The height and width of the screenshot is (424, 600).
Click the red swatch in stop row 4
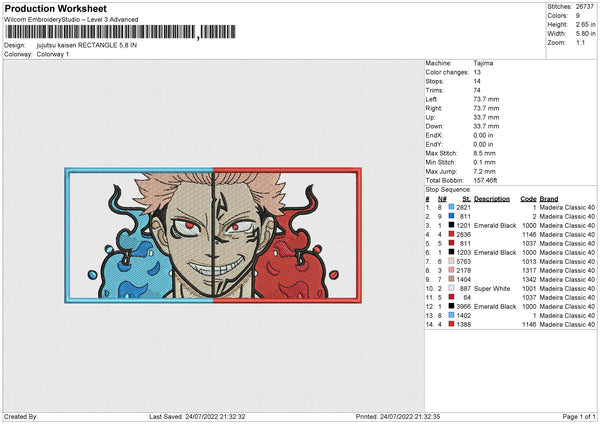[452, 234]
